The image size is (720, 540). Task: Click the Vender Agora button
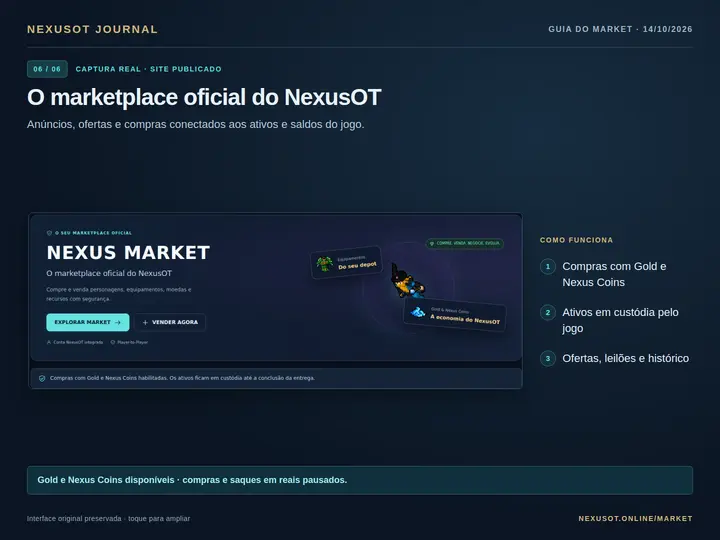click(x=170, y=322)
